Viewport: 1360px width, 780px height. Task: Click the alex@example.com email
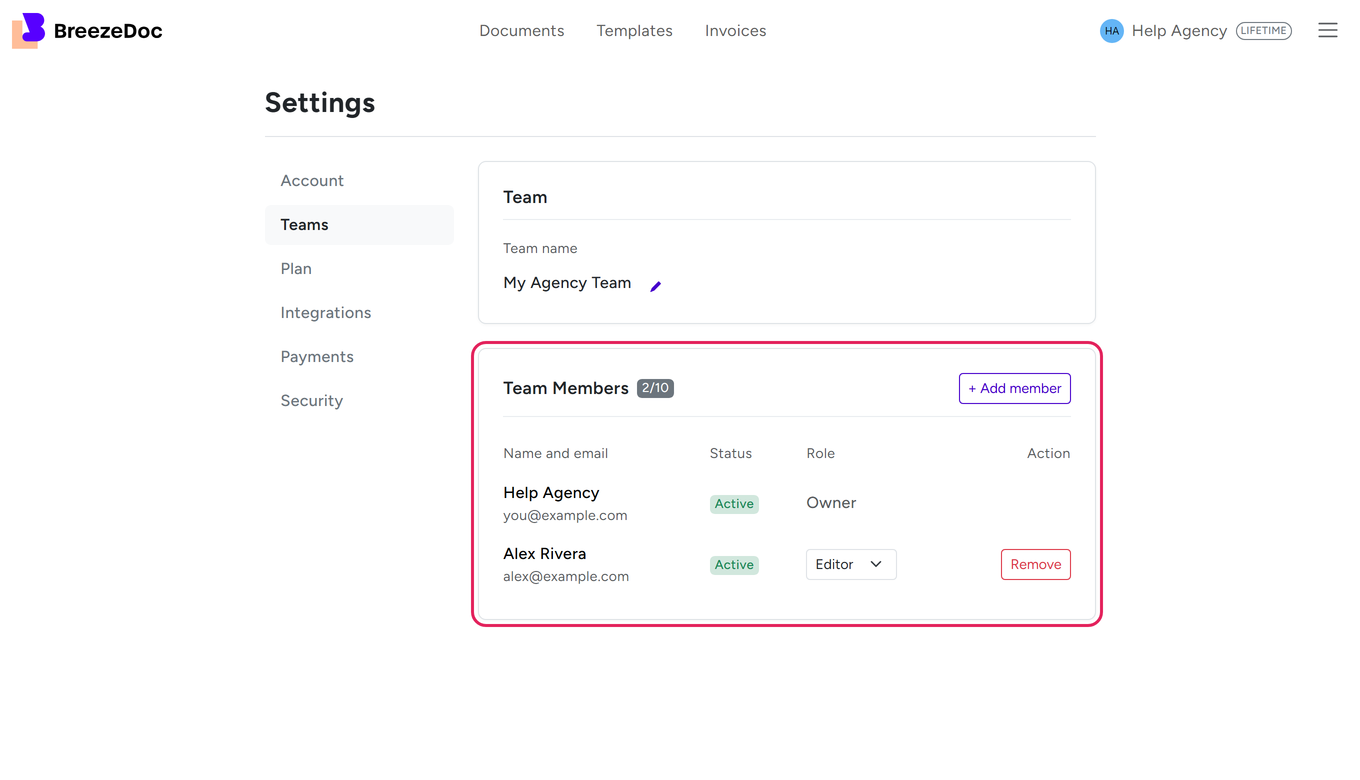click(x=566, y=577)
